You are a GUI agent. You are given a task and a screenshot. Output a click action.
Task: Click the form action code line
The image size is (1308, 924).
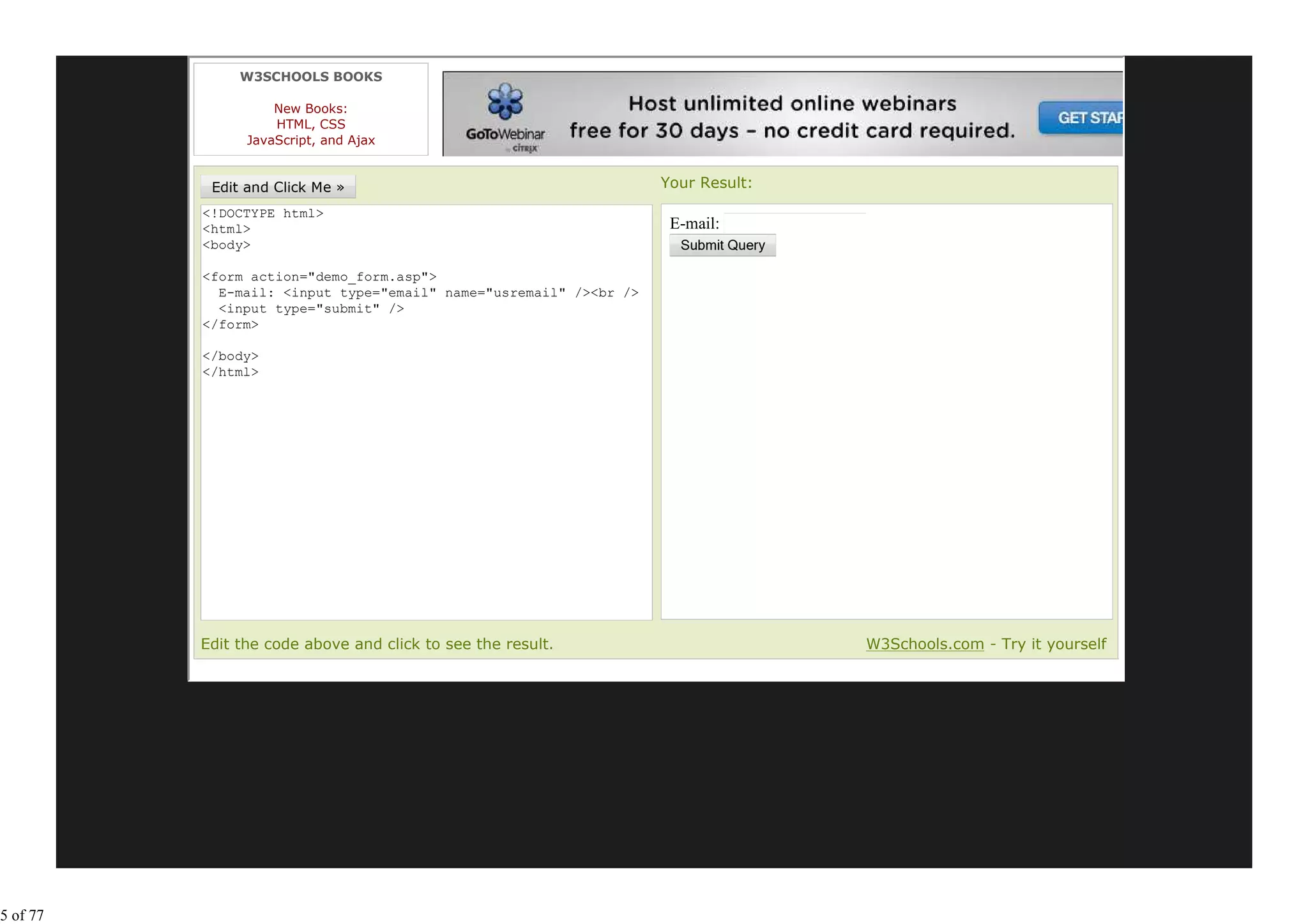[319, 277]
